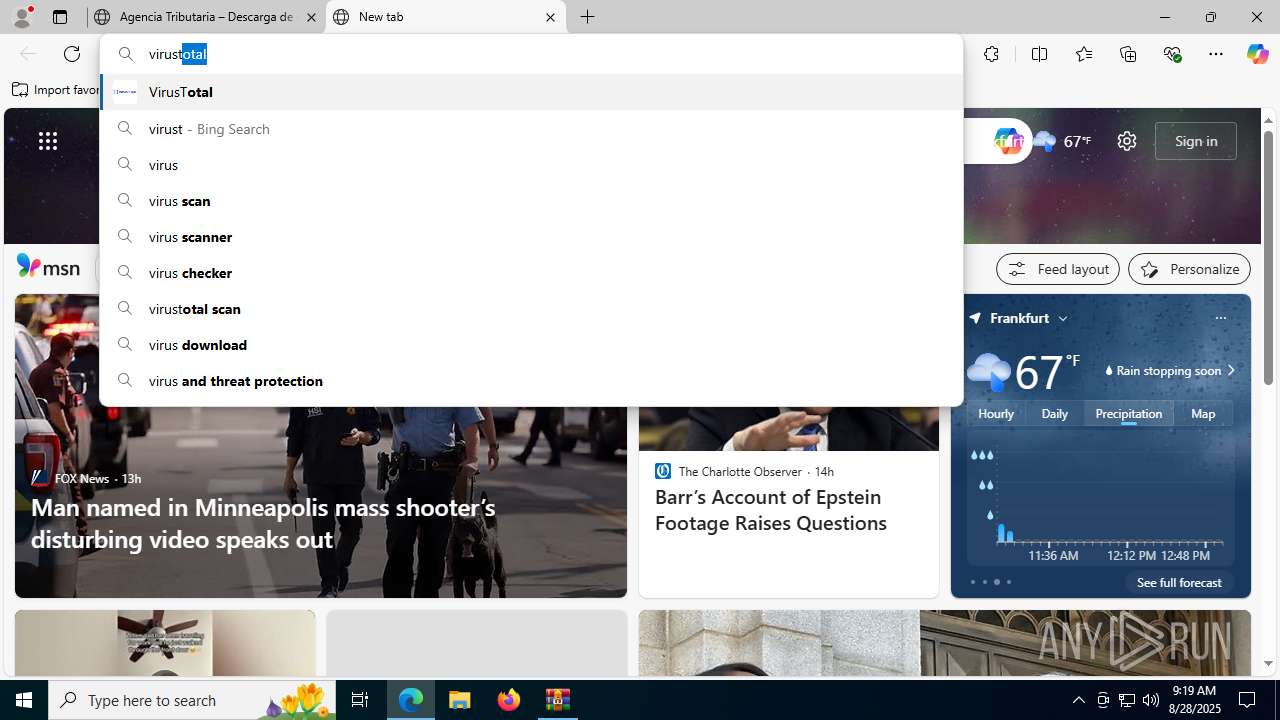Open Split screen view

click(1039, 54)
